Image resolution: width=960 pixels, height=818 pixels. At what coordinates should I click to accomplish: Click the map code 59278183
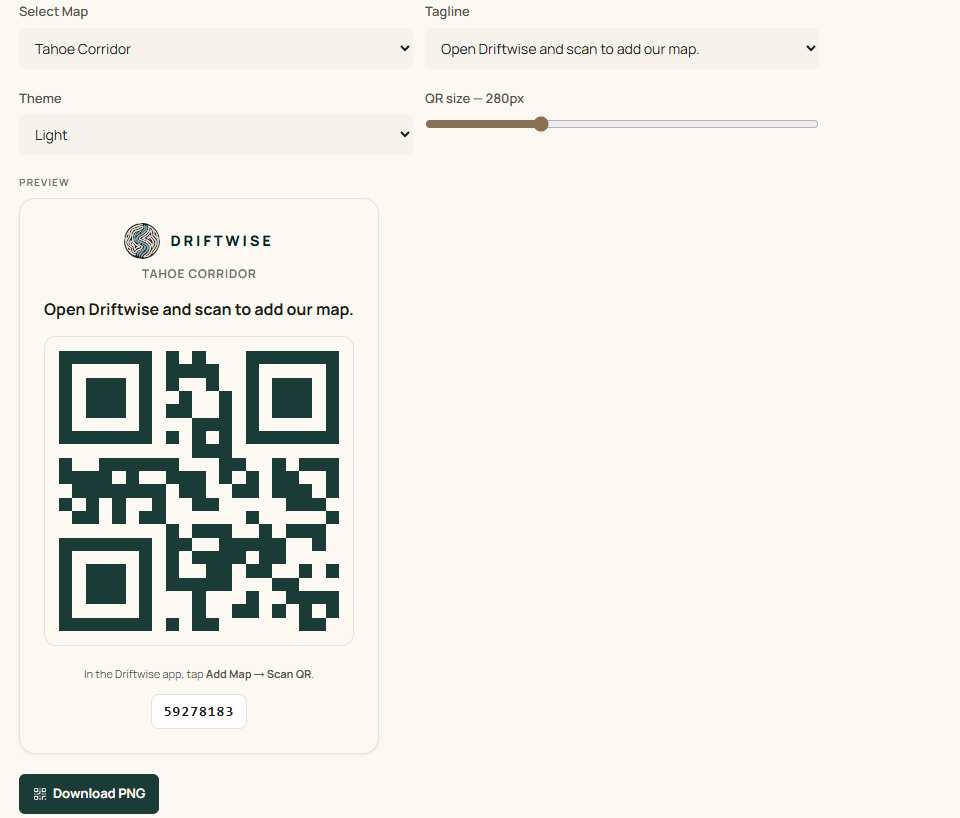199,711
